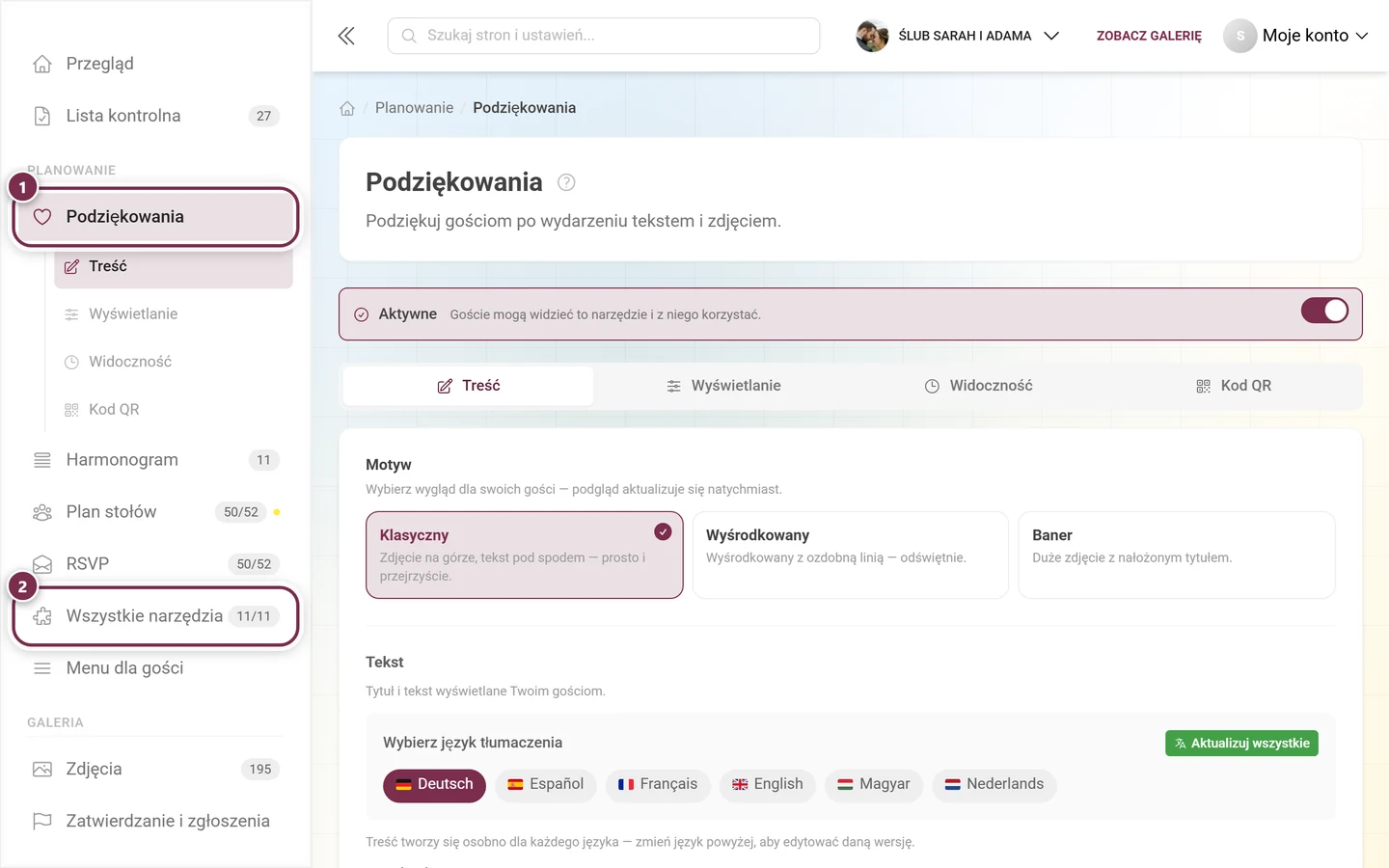This screenshot has height=868, width=1389.
Task: Click the Lista kontrolna document icon
Action: pyautogui.click(x=42, y=116)
